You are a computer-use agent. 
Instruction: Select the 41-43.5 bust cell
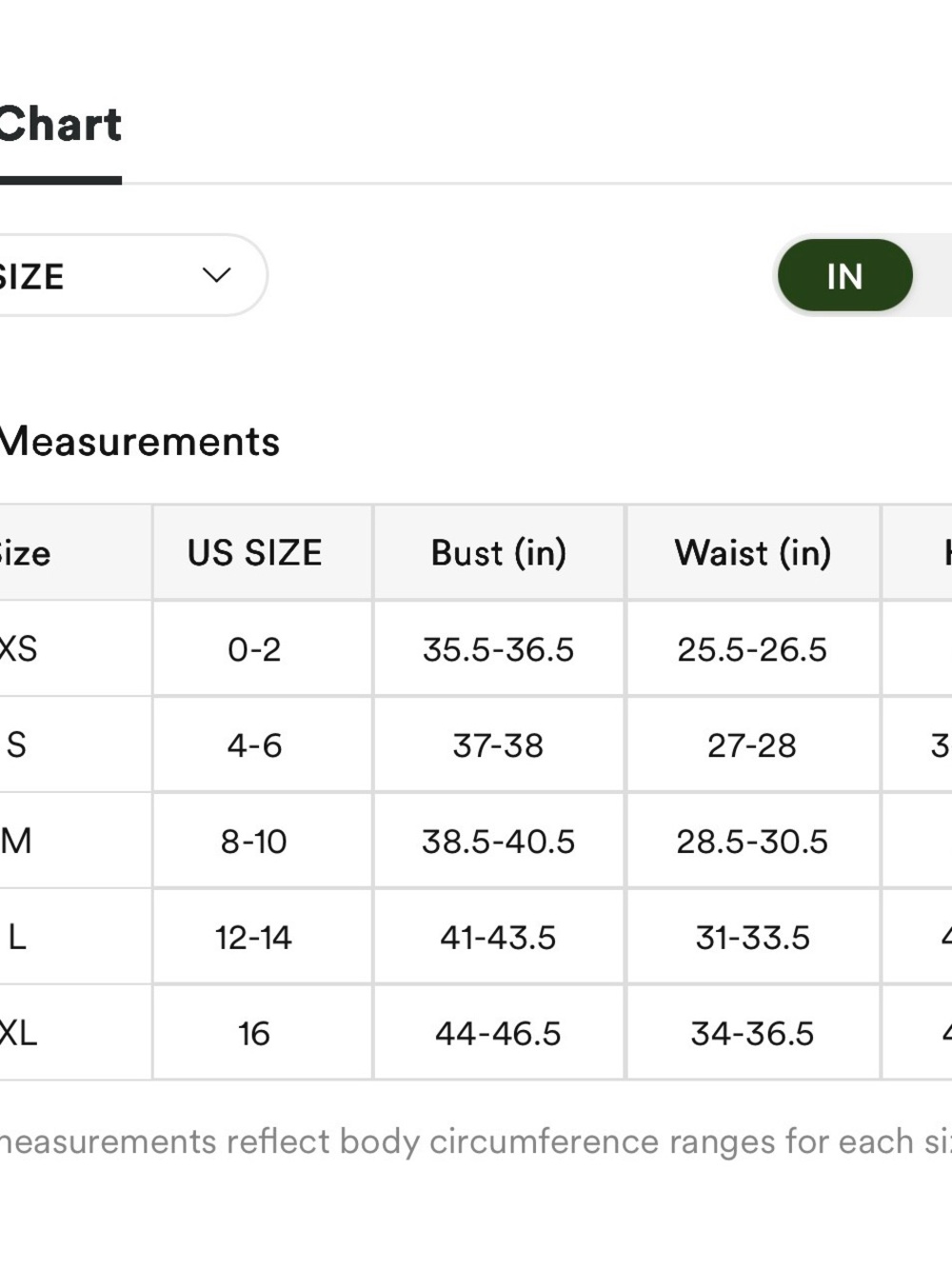pyautogui.click(x=499, y=938)
